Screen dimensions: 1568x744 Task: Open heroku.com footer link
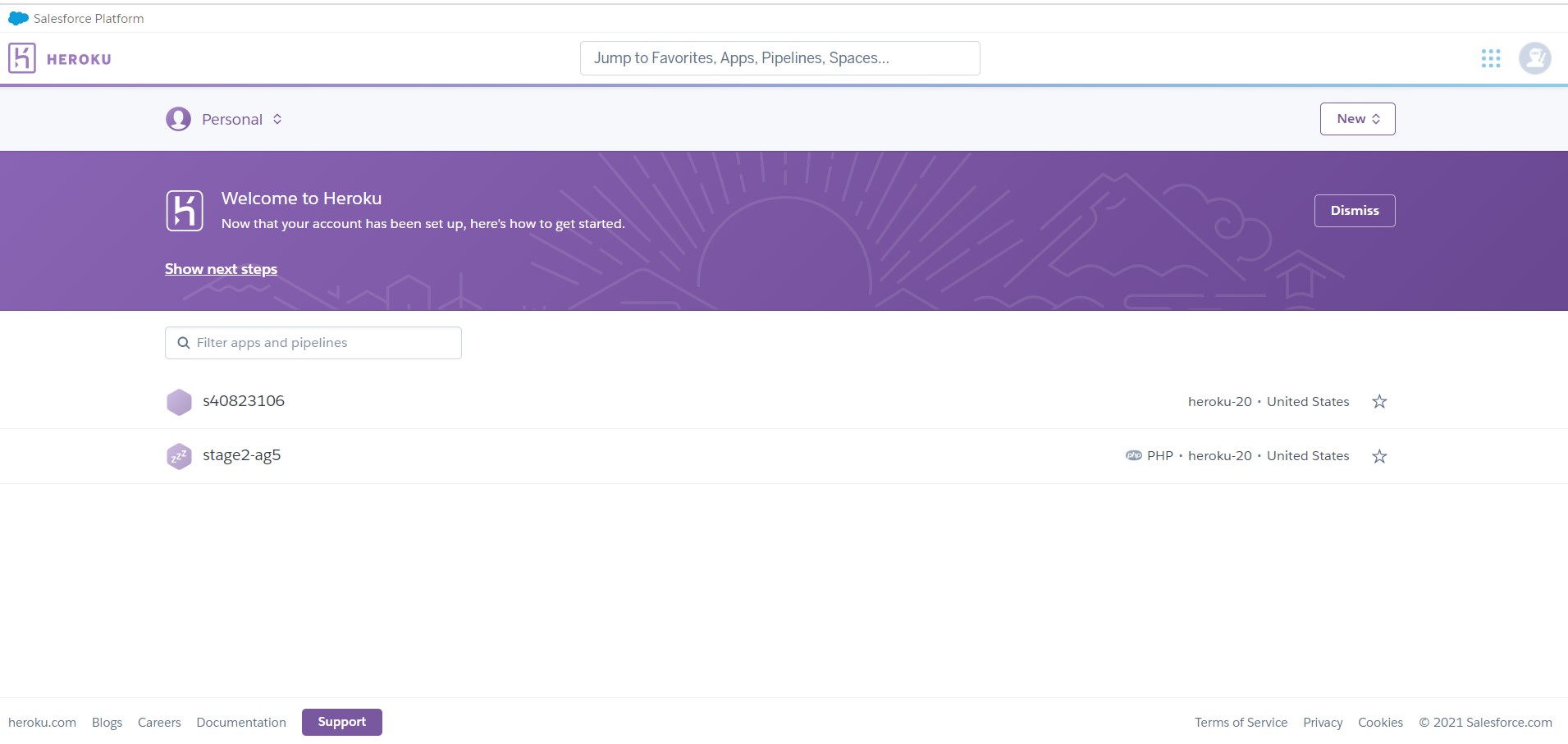(42, 723)
